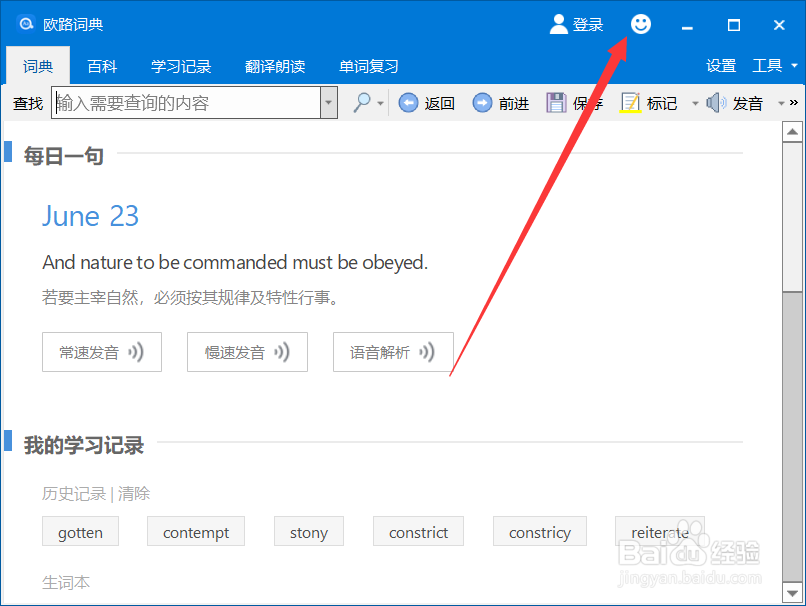The height and width of the screenshot is (606, 806).
Task: Click the floppy disk save icon
Action: coord(556,103)
